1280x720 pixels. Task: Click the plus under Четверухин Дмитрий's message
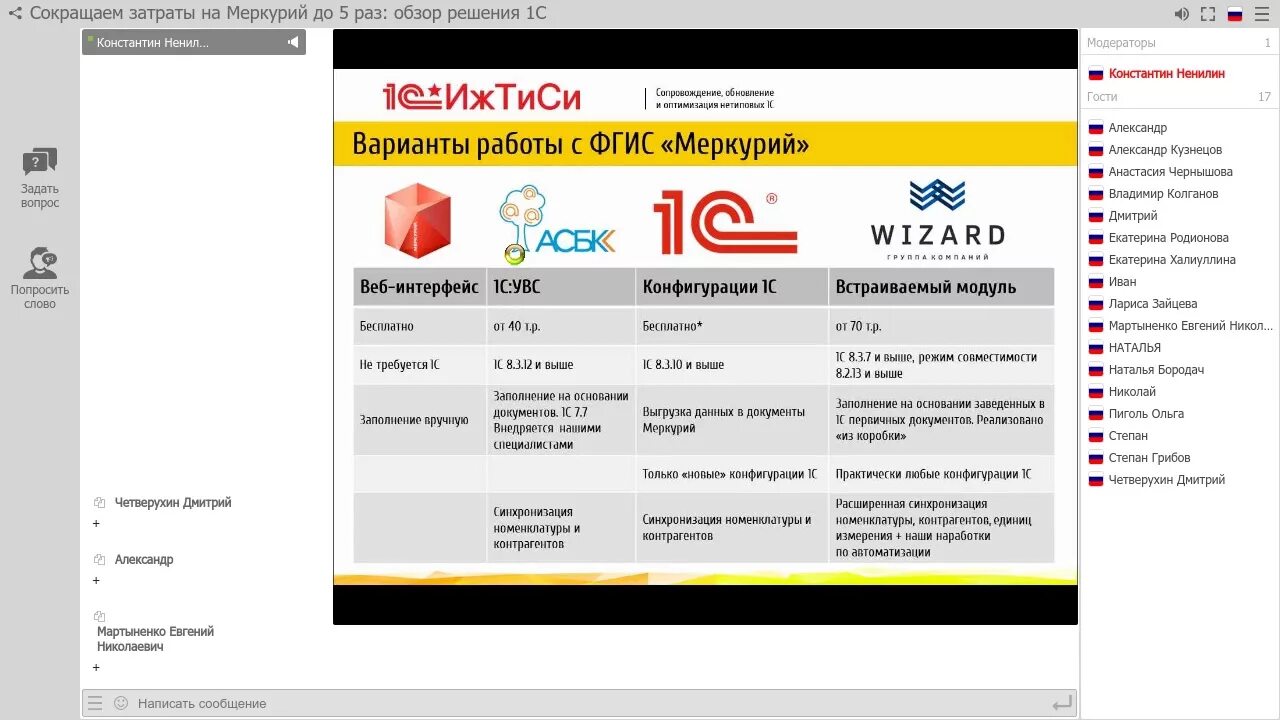click(x=96, y=523)
